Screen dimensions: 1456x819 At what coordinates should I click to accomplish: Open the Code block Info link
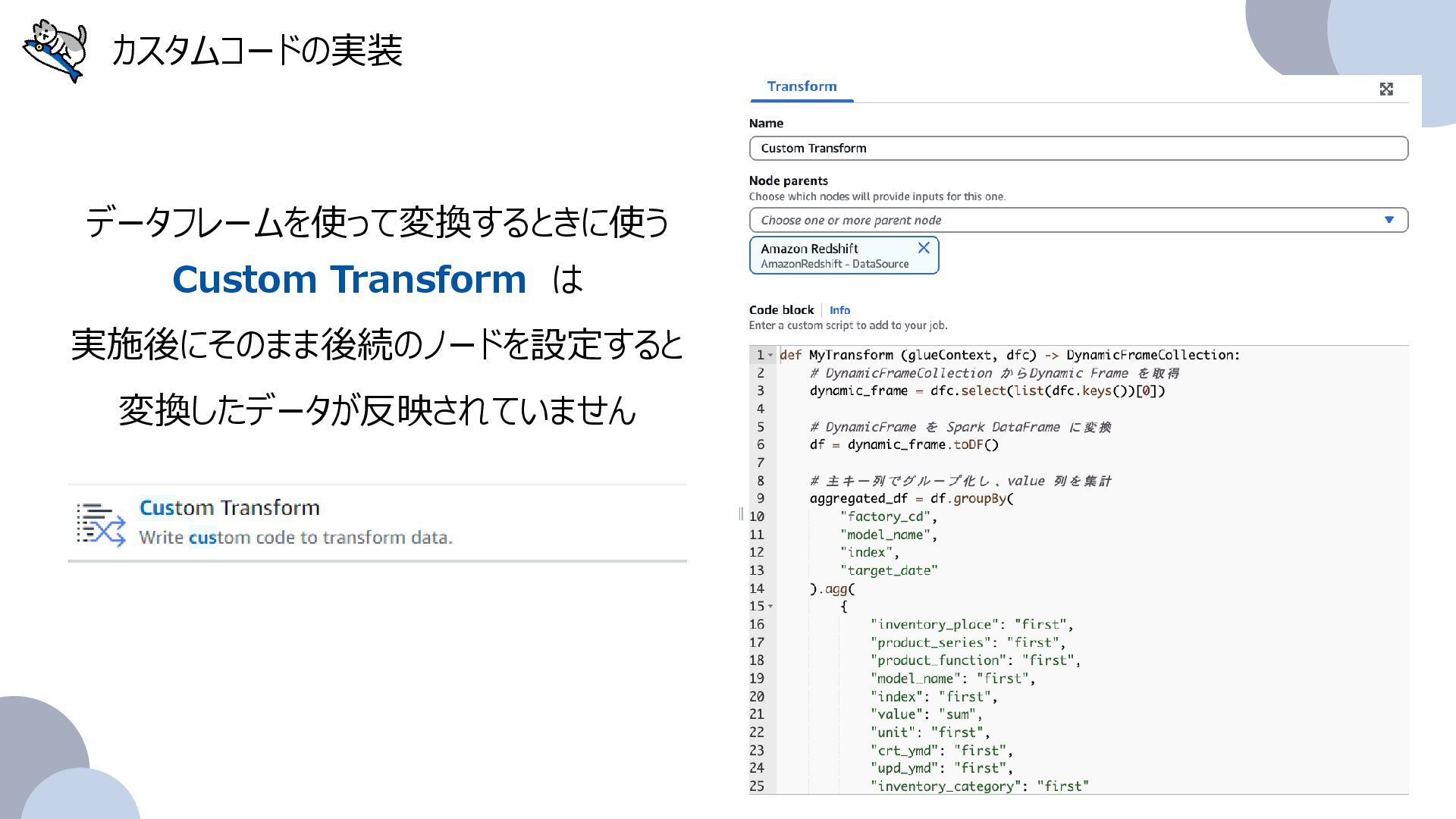[839, 310]
